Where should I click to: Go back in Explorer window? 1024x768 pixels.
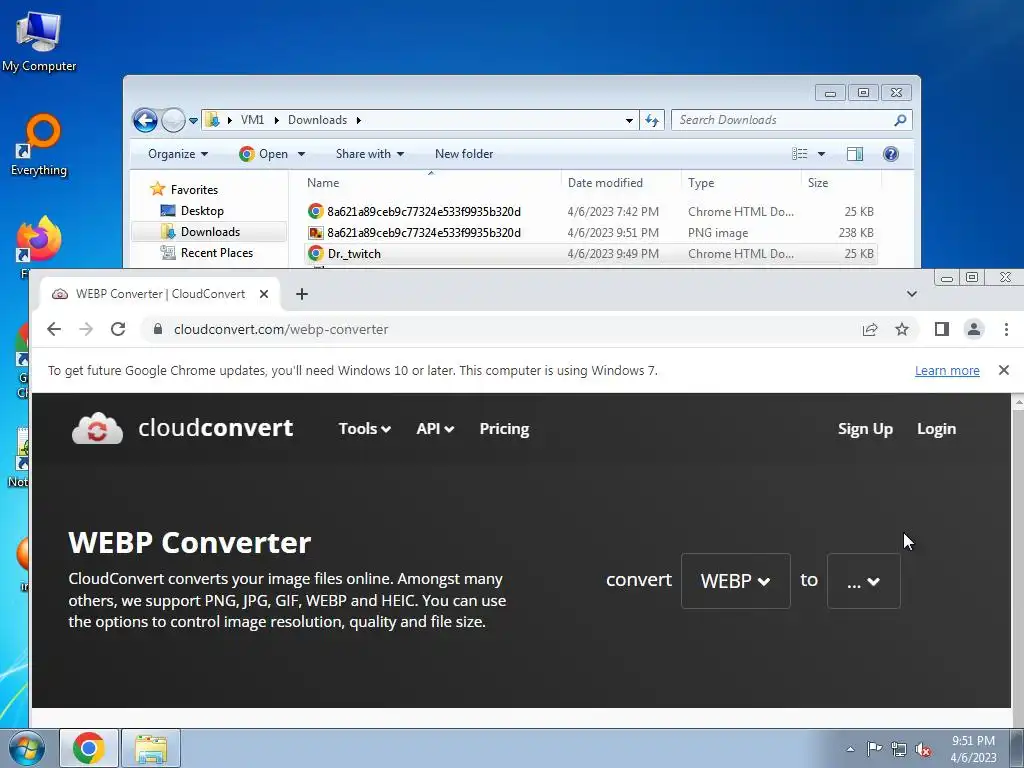coord(145,120)
